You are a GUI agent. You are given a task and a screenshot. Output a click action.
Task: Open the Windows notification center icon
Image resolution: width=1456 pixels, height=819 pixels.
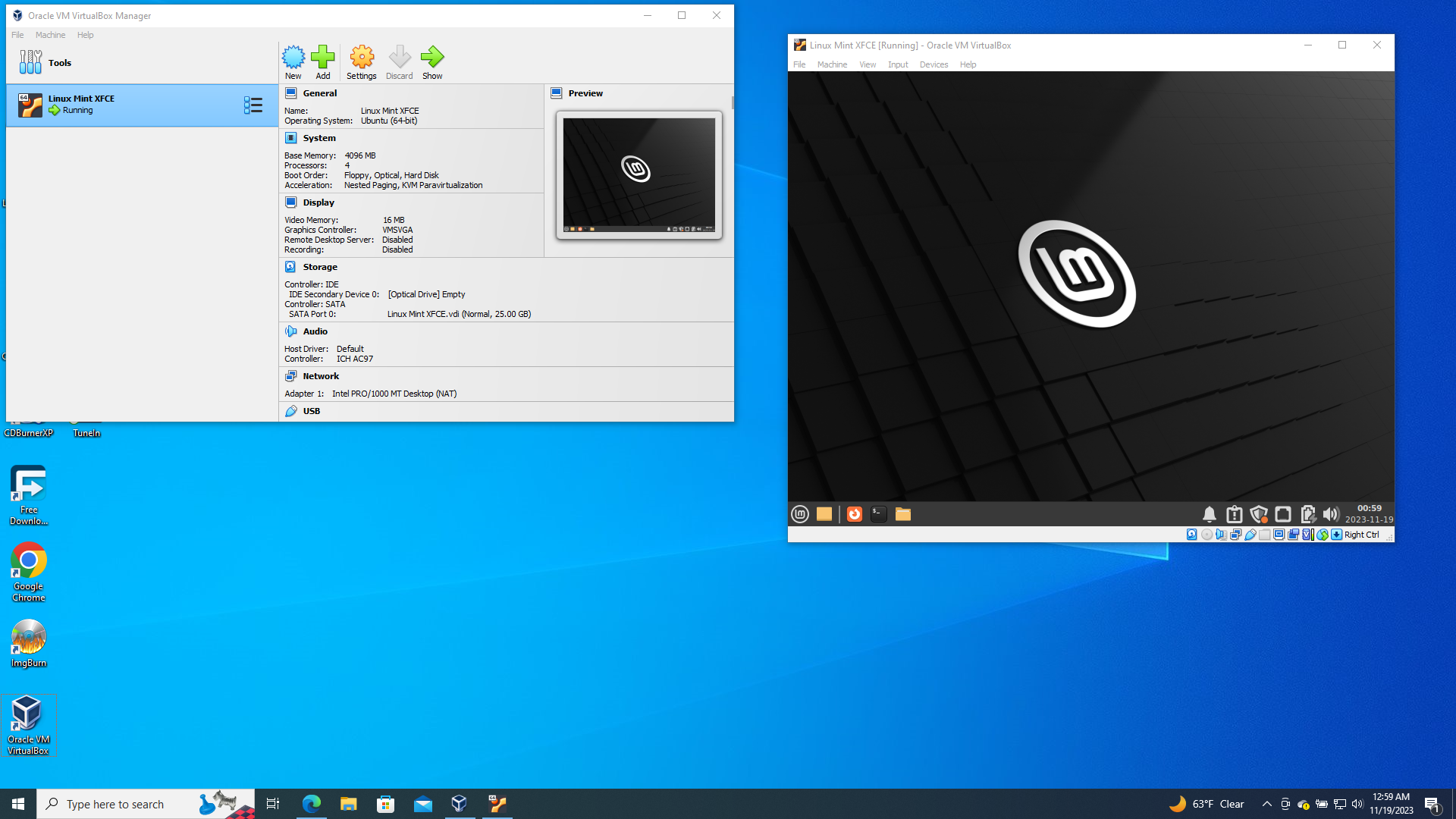coord(1432,804)
